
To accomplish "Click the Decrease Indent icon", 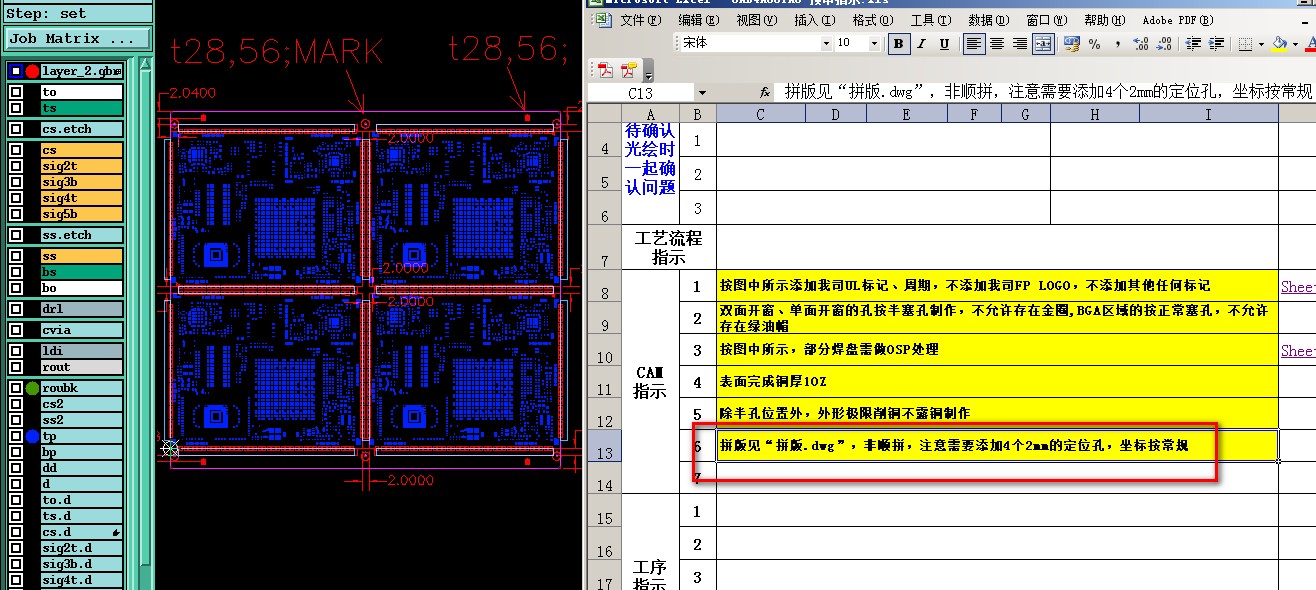I will [x=1193, y=43].
